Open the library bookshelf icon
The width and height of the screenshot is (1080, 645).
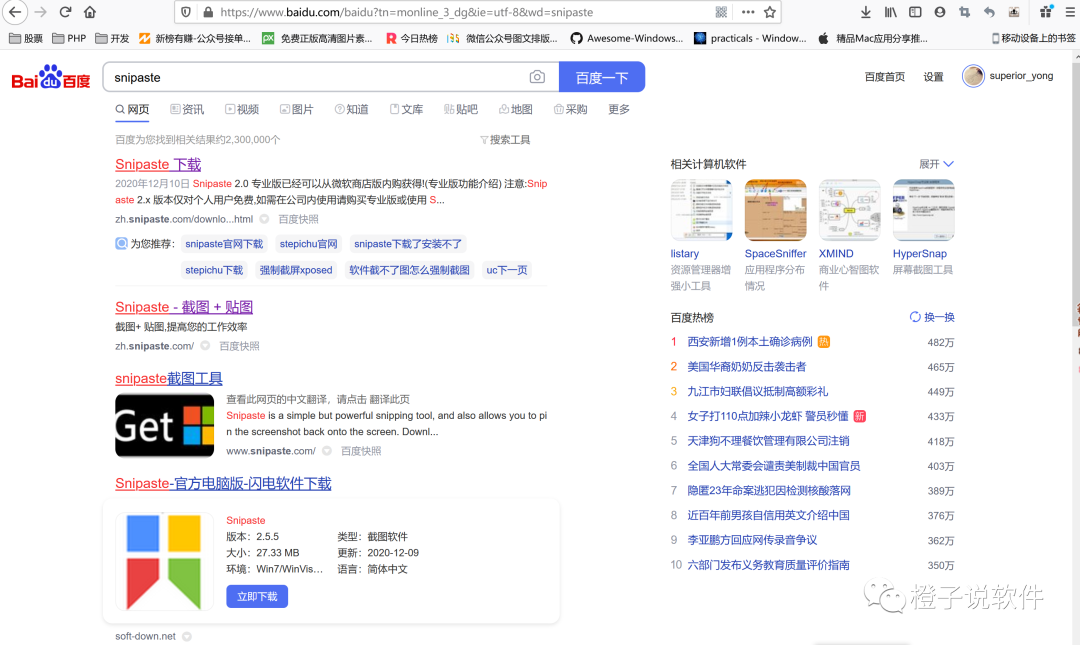[891, 12]
